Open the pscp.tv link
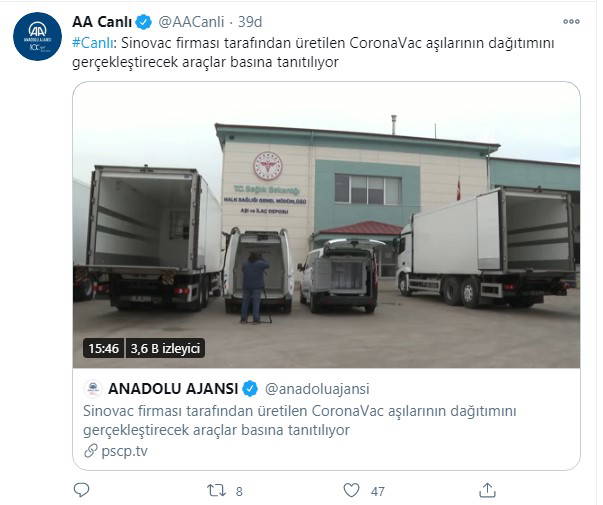 (124, 451)
